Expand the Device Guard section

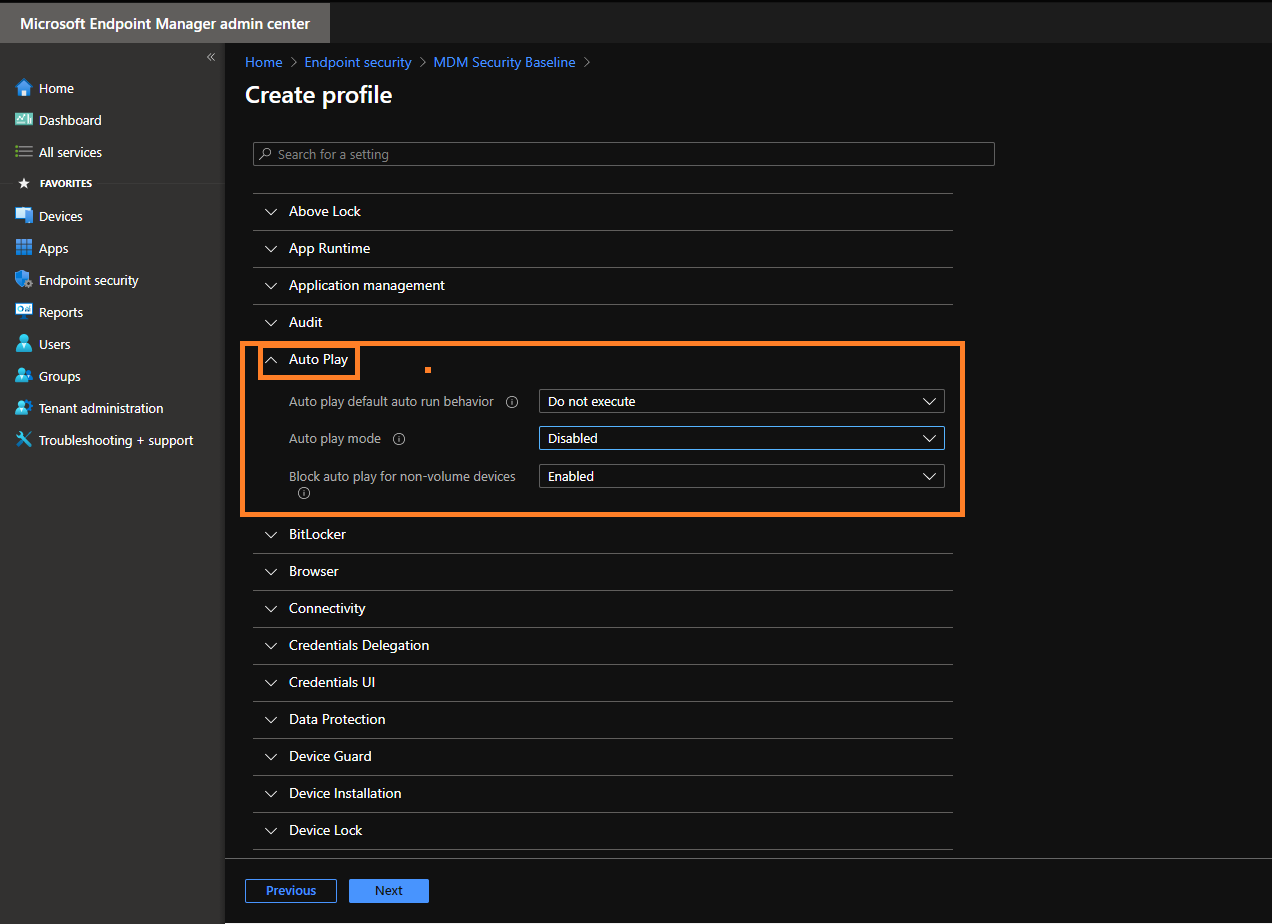pyautogui.click(x=603, y=757)
